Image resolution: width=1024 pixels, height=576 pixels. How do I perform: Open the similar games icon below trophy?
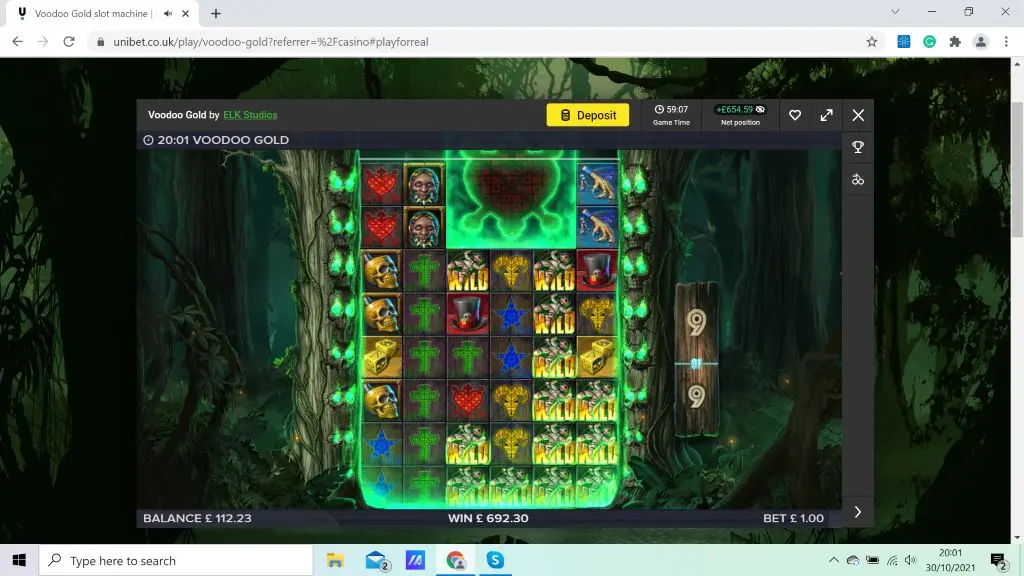[858, 180]
